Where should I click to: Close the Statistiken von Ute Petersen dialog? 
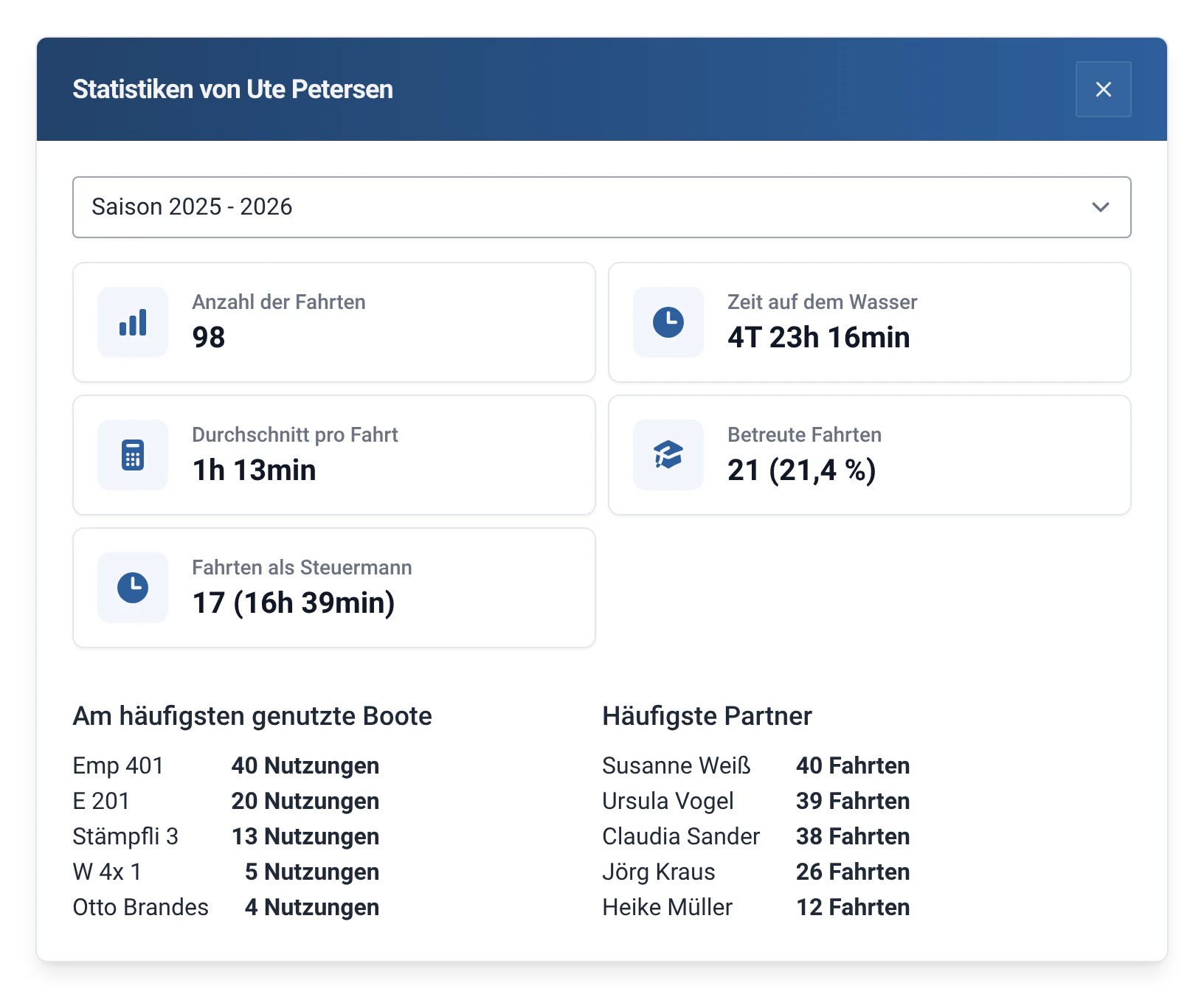(1103, 89)
